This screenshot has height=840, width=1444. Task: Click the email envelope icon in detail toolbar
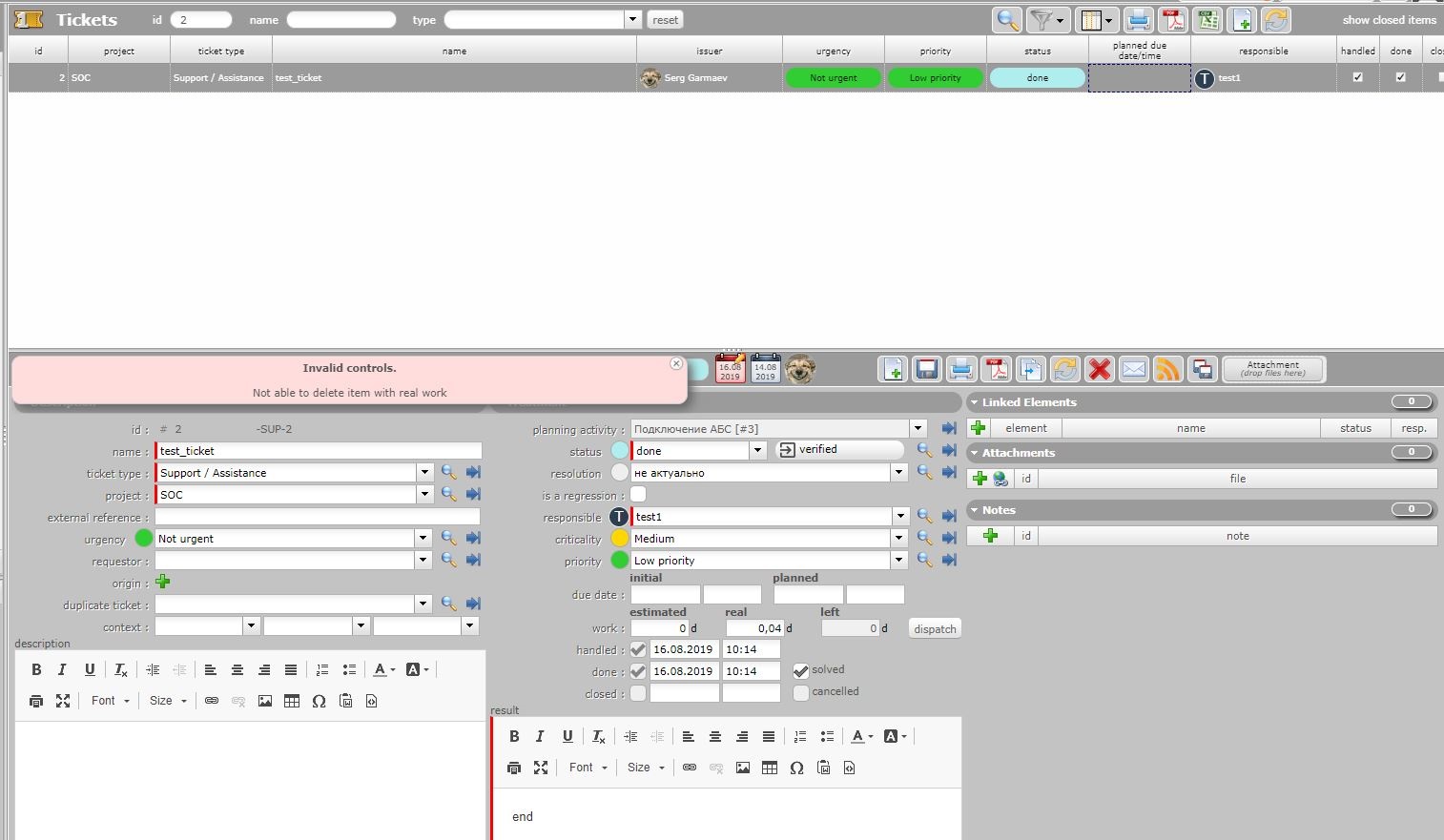click(x=1134, y=369)
